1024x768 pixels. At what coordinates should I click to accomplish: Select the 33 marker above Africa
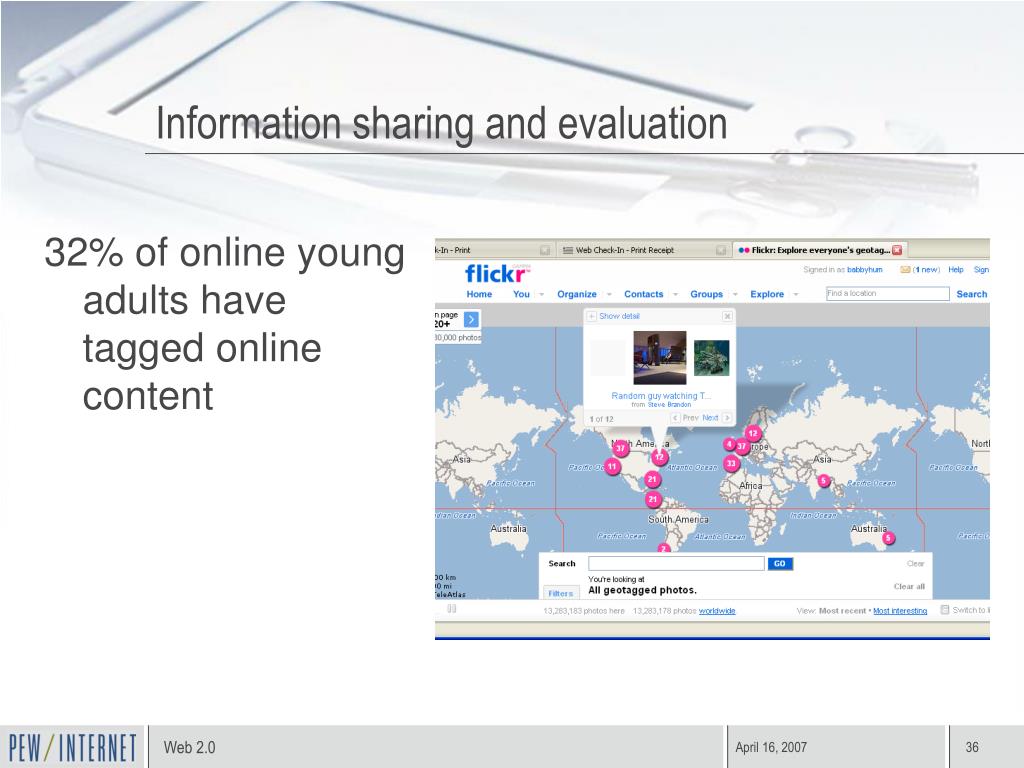point(731,464)
